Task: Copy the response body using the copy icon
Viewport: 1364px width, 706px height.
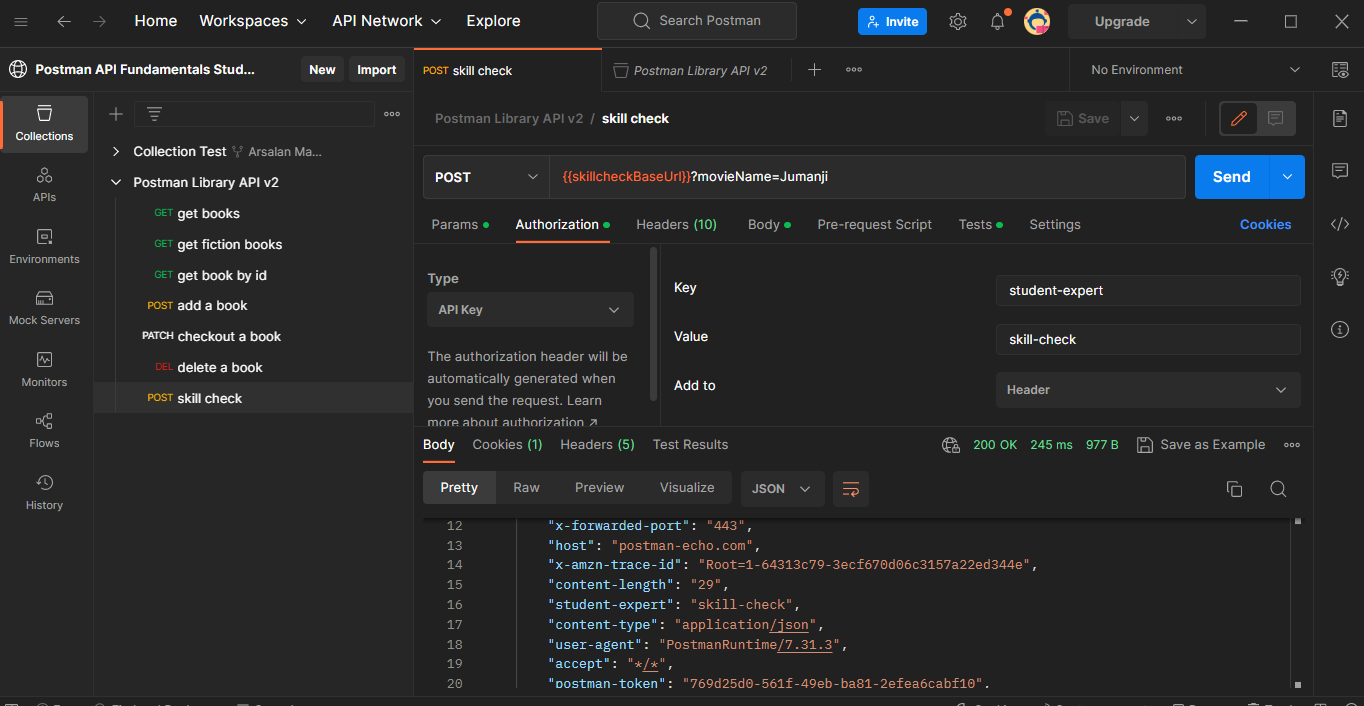Action: 1234,489
